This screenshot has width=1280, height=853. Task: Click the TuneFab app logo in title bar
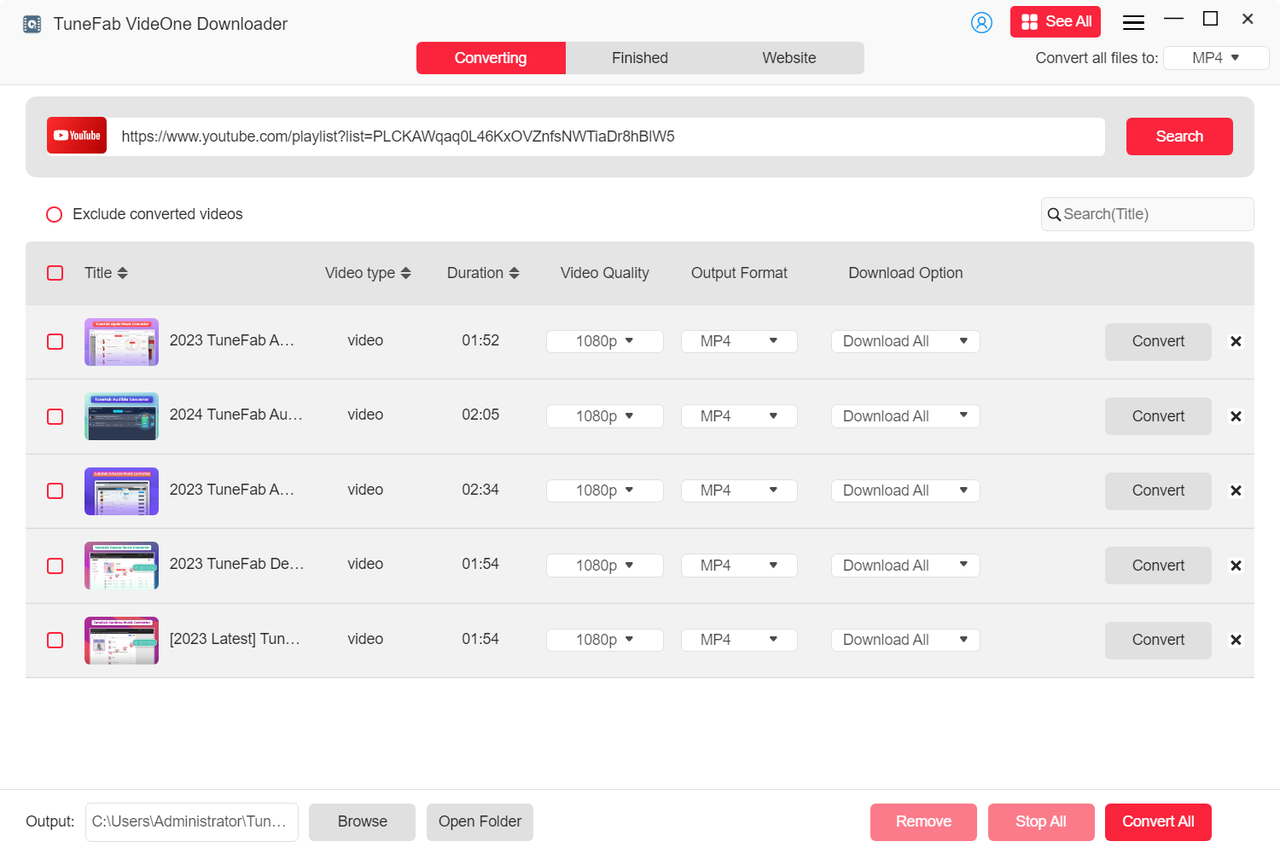tap(32, 23)
